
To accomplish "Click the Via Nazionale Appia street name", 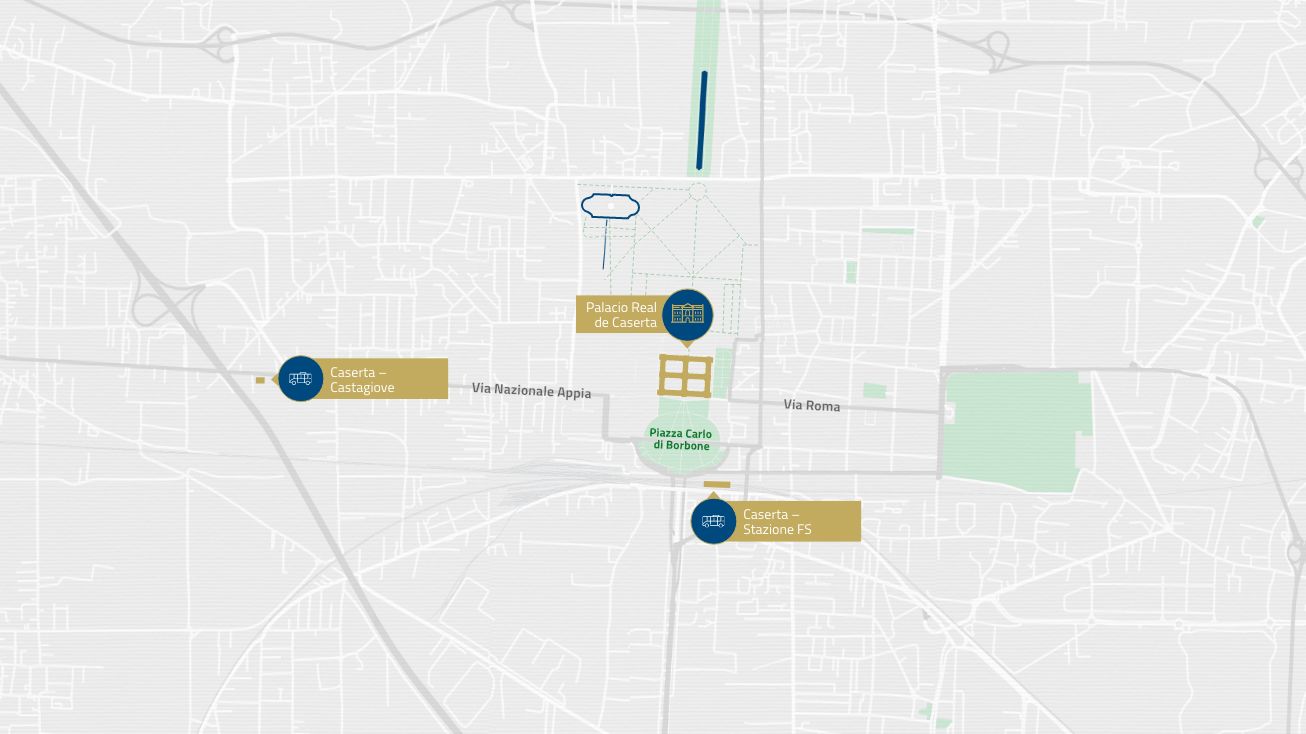I will [532, 391].
